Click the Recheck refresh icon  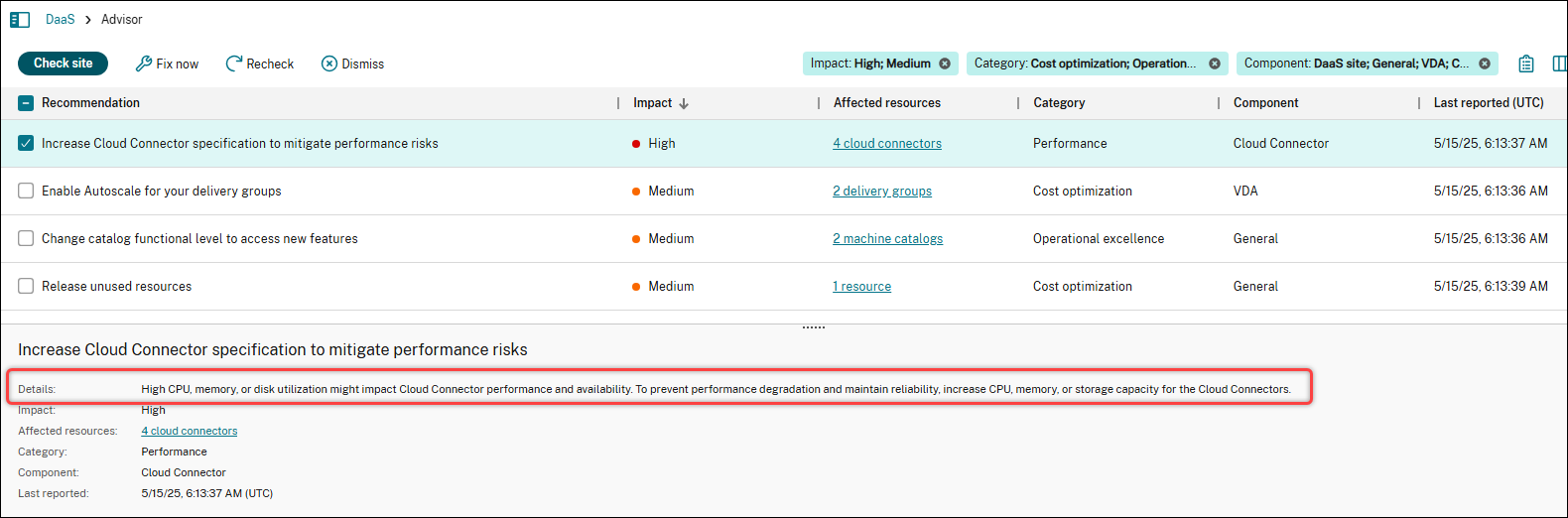(x=234, y=64)
